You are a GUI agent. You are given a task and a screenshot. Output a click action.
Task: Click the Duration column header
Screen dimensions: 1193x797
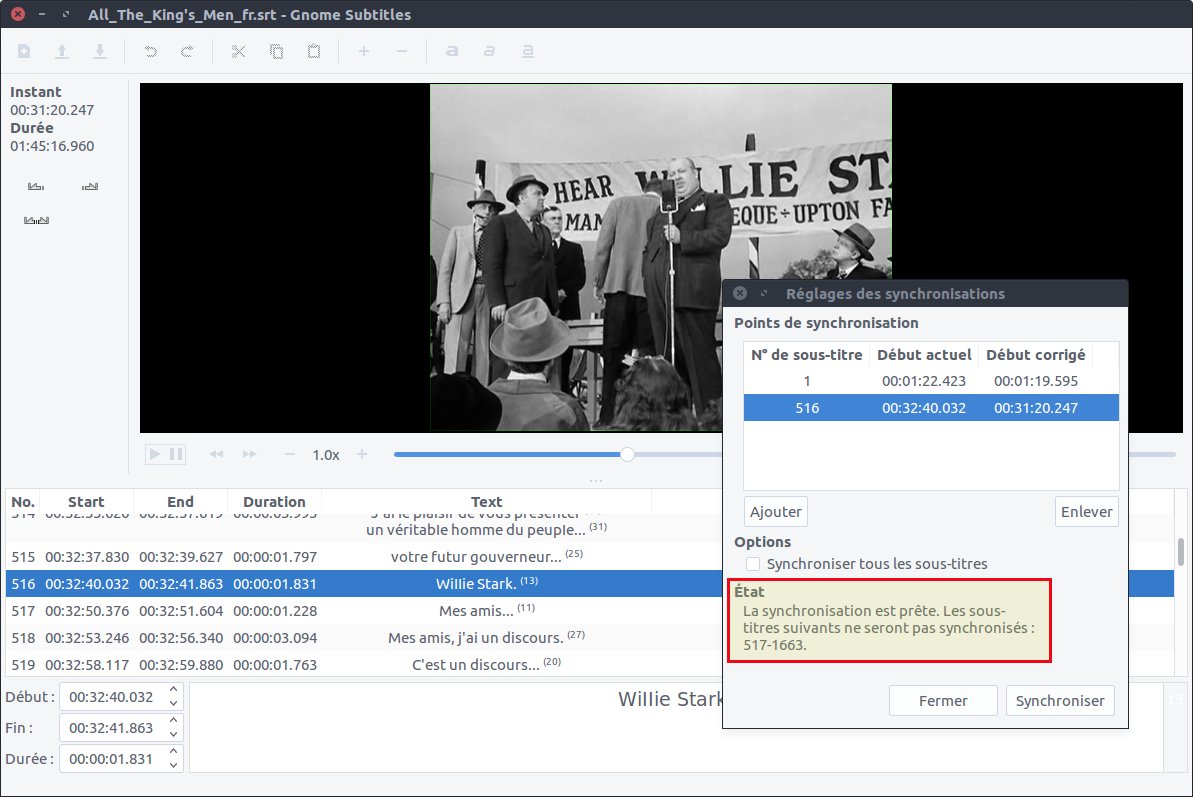click(274, 502)
